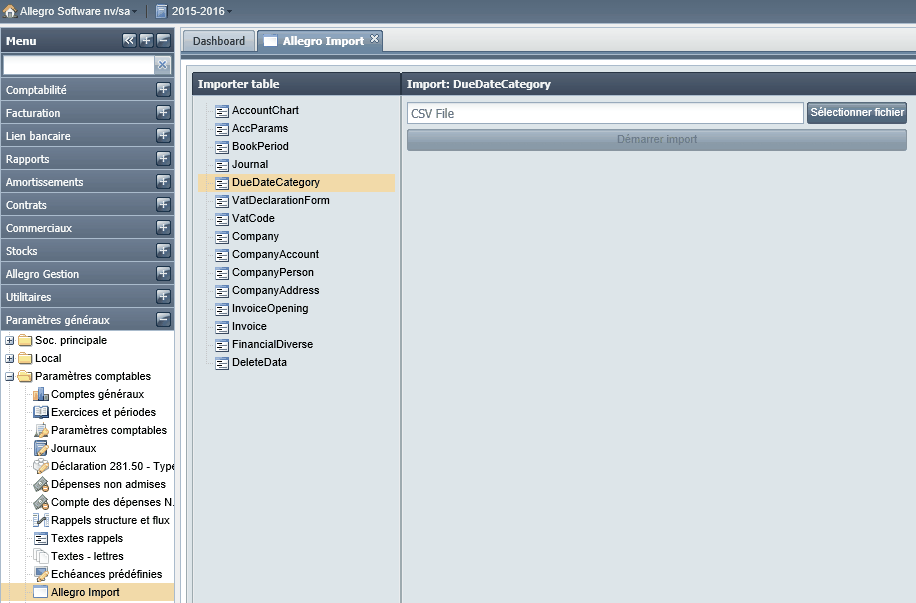The height and width of the screenshot is (603, 916).
Task: Click the Journaux notebook icon
Action: click(x=41, y=449)
